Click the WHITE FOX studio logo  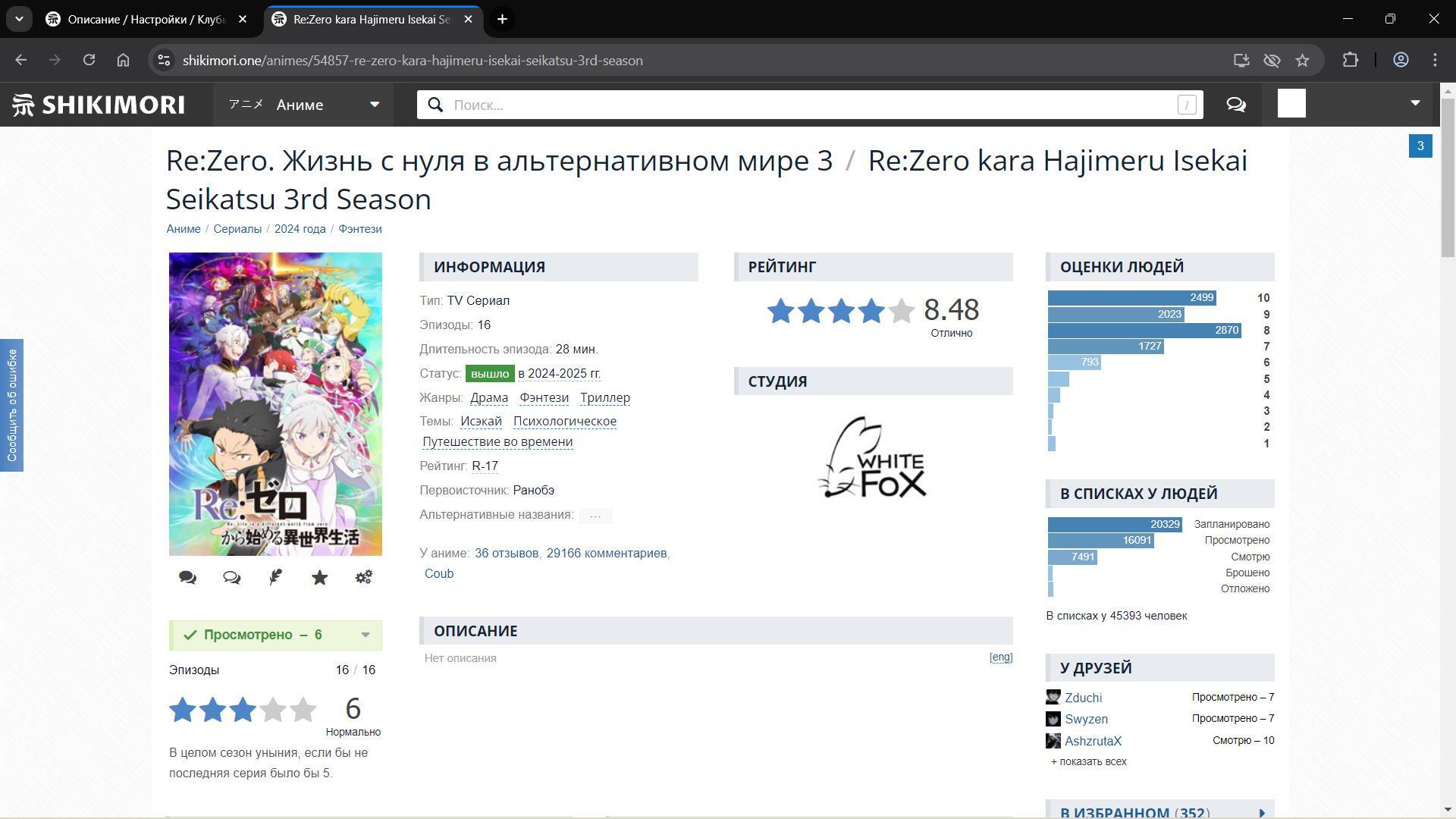click(x=873, y=457)
